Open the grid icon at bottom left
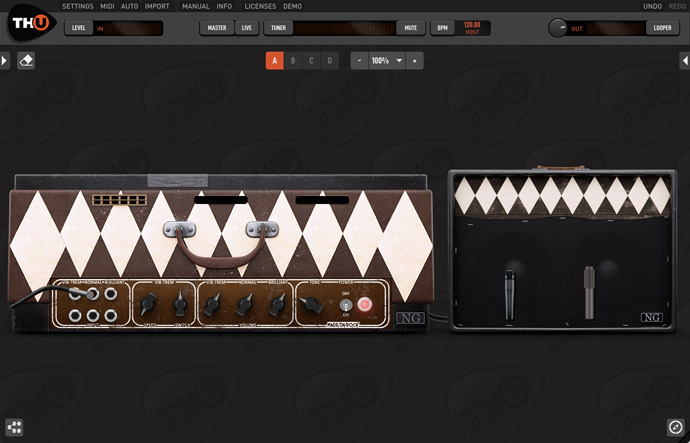 coord(13,428)
